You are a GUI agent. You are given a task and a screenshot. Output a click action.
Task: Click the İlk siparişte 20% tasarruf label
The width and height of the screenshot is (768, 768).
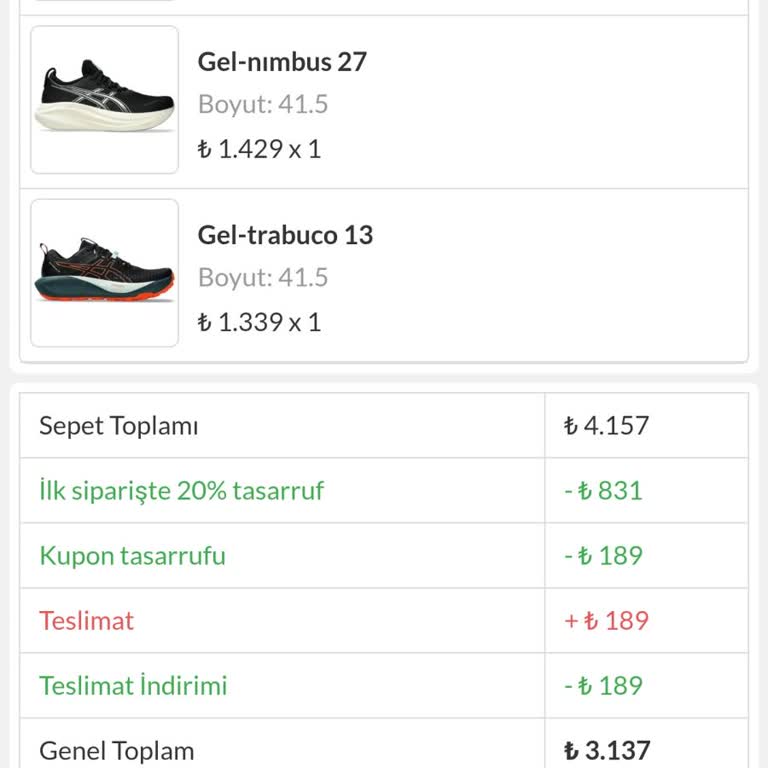pyautogui.click(x=181, y=491)
